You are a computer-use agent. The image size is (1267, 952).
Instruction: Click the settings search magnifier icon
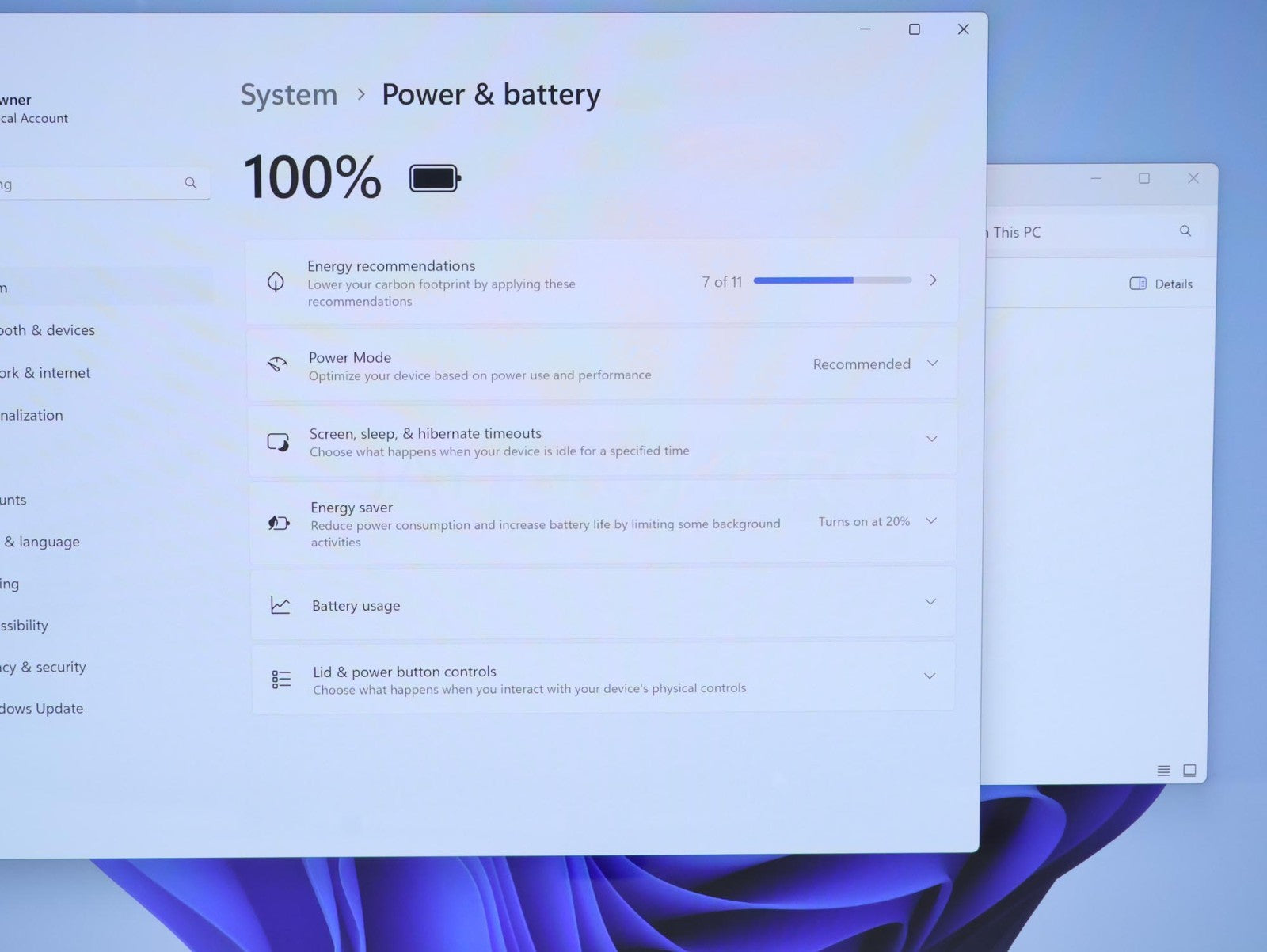tap(191, 183)
